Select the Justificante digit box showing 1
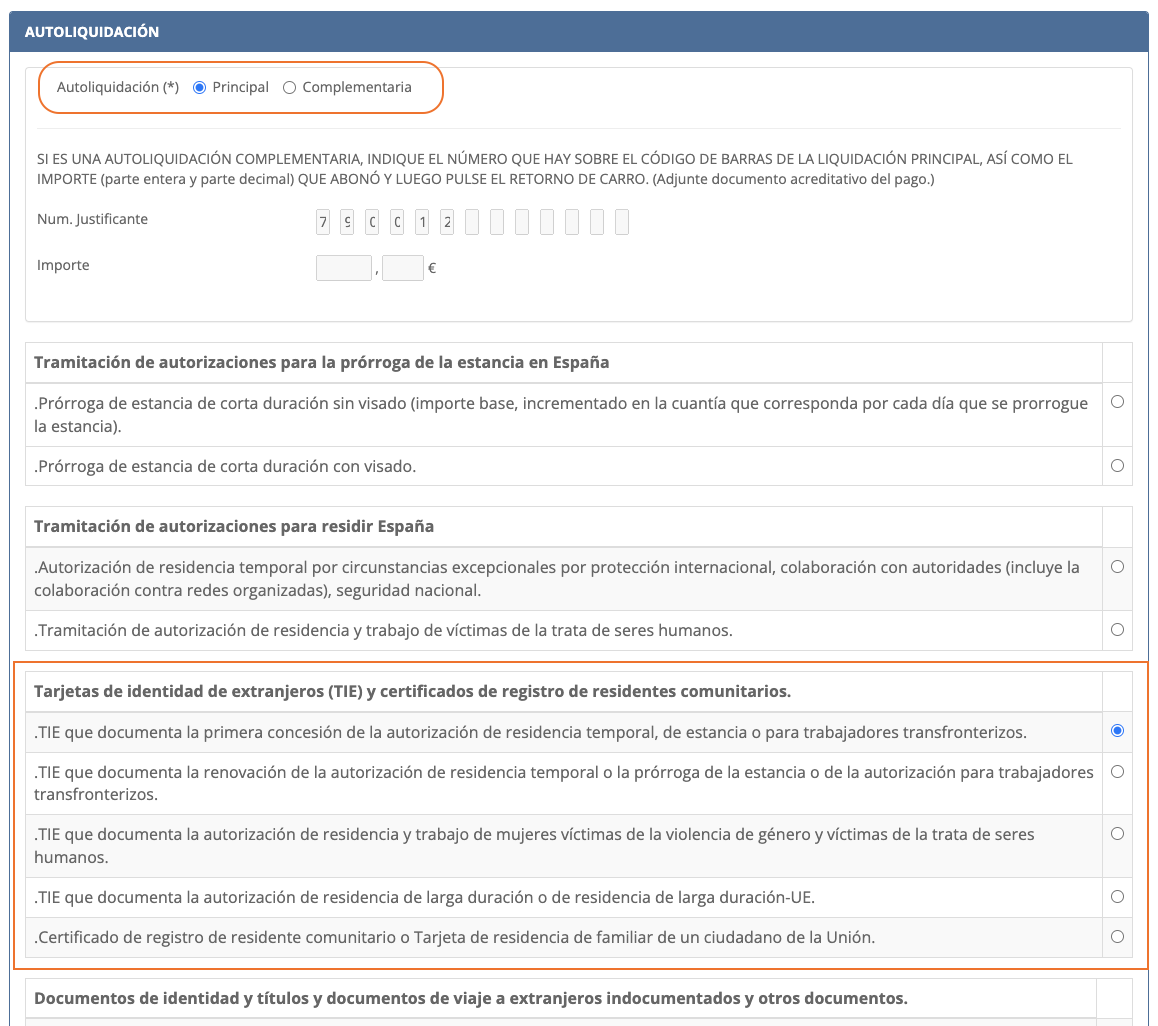 422,222
